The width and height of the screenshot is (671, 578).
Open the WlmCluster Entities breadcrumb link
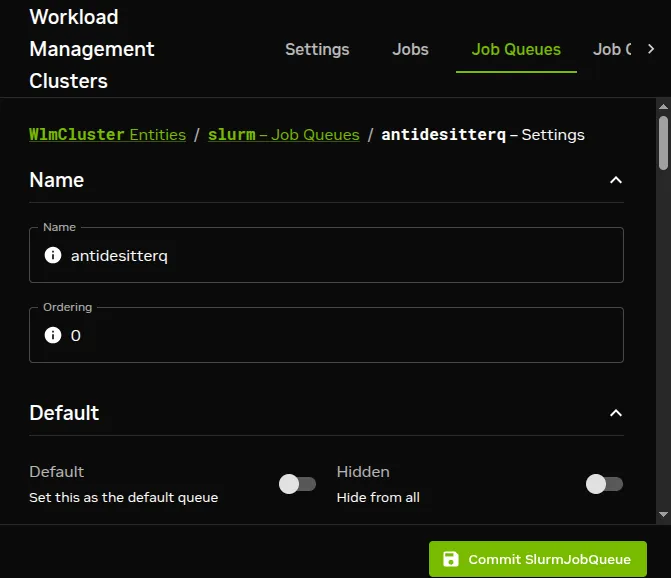tap(107, 135)
